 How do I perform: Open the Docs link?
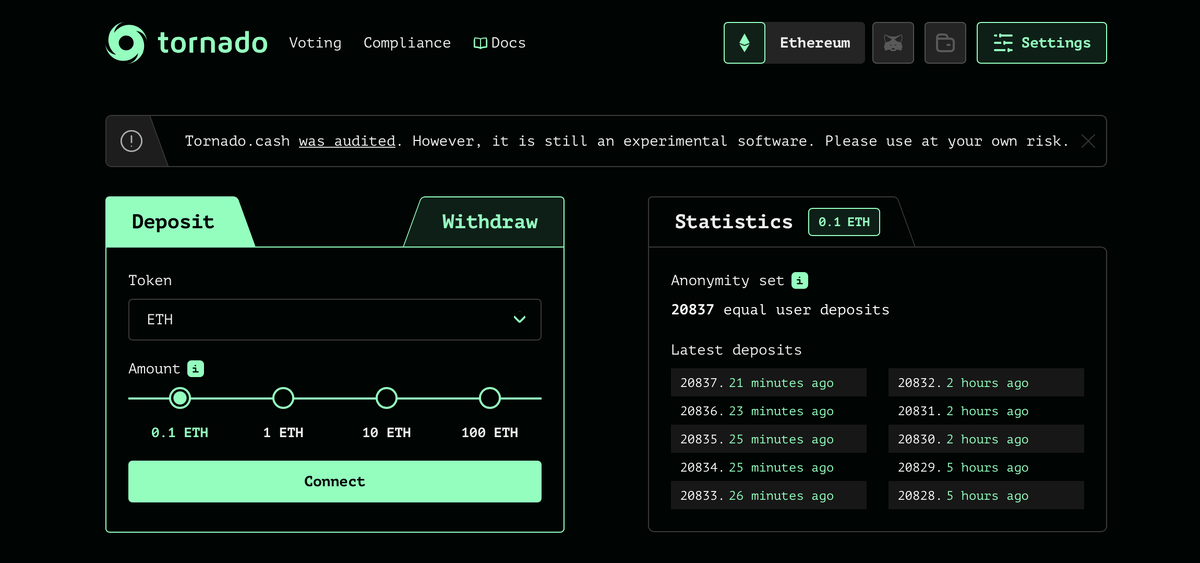click(x=500, y=43)
